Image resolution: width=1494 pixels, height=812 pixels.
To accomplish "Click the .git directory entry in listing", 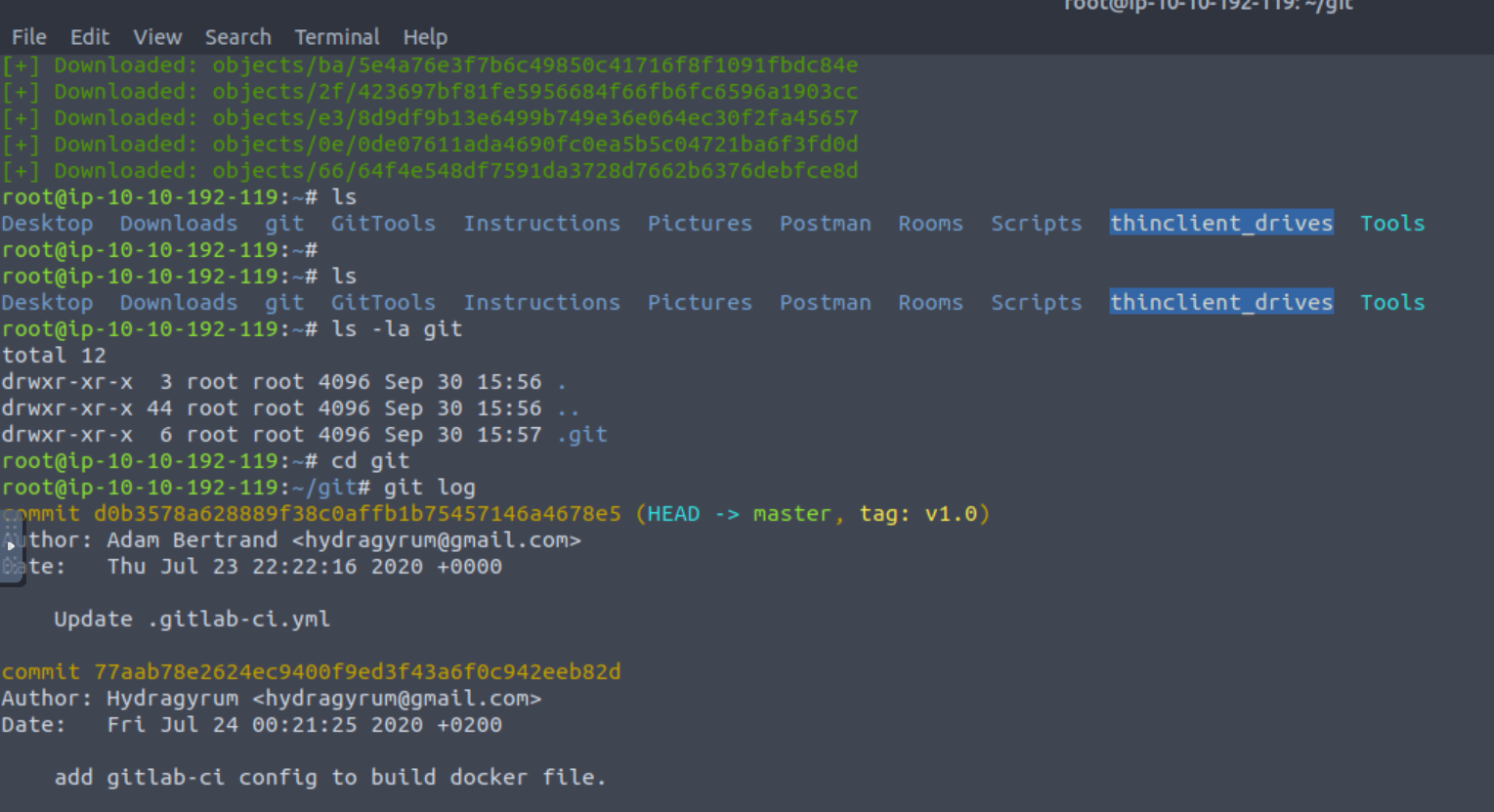I will click(582, 435).
